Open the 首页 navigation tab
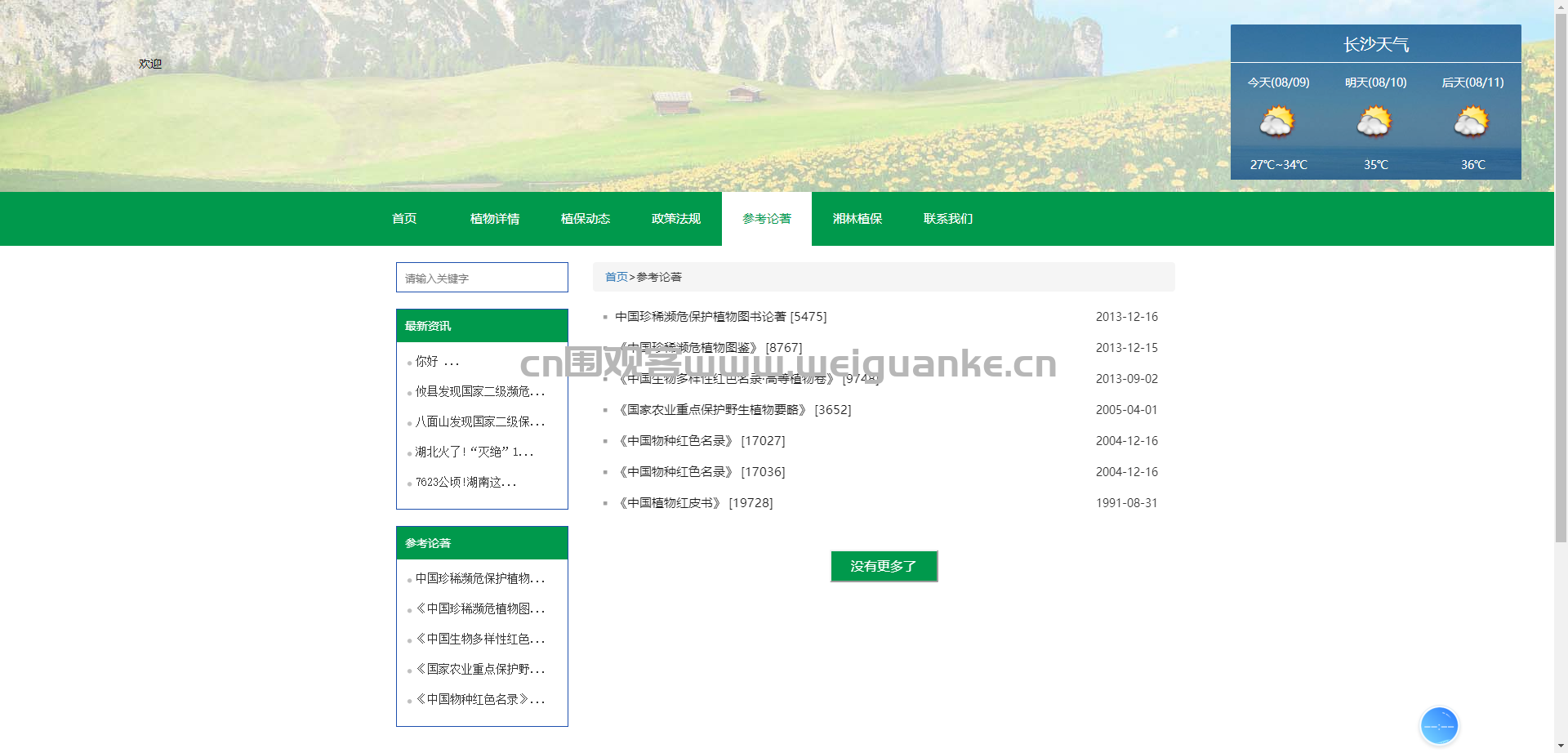The width and height of the screenshot is (1568, 753). point(404,219)
